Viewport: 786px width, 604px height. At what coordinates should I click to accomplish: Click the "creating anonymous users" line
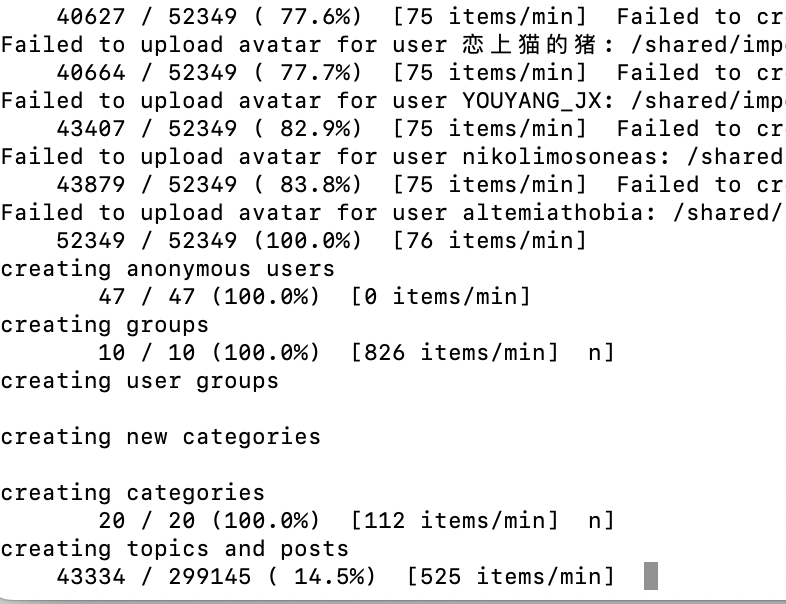(167, 269)
